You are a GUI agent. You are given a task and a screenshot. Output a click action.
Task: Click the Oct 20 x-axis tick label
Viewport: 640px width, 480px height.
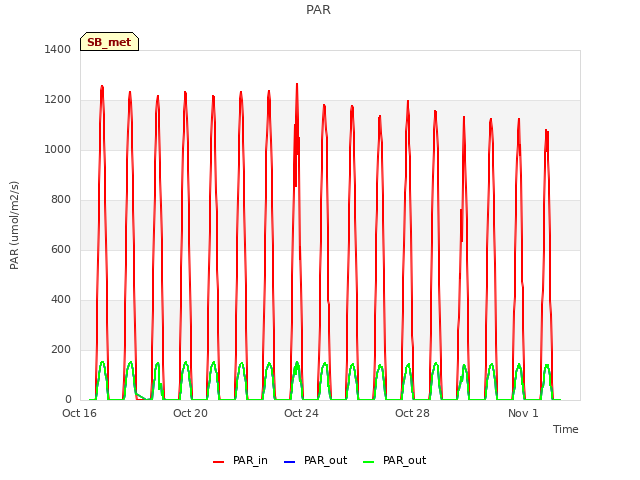[190, 413]
